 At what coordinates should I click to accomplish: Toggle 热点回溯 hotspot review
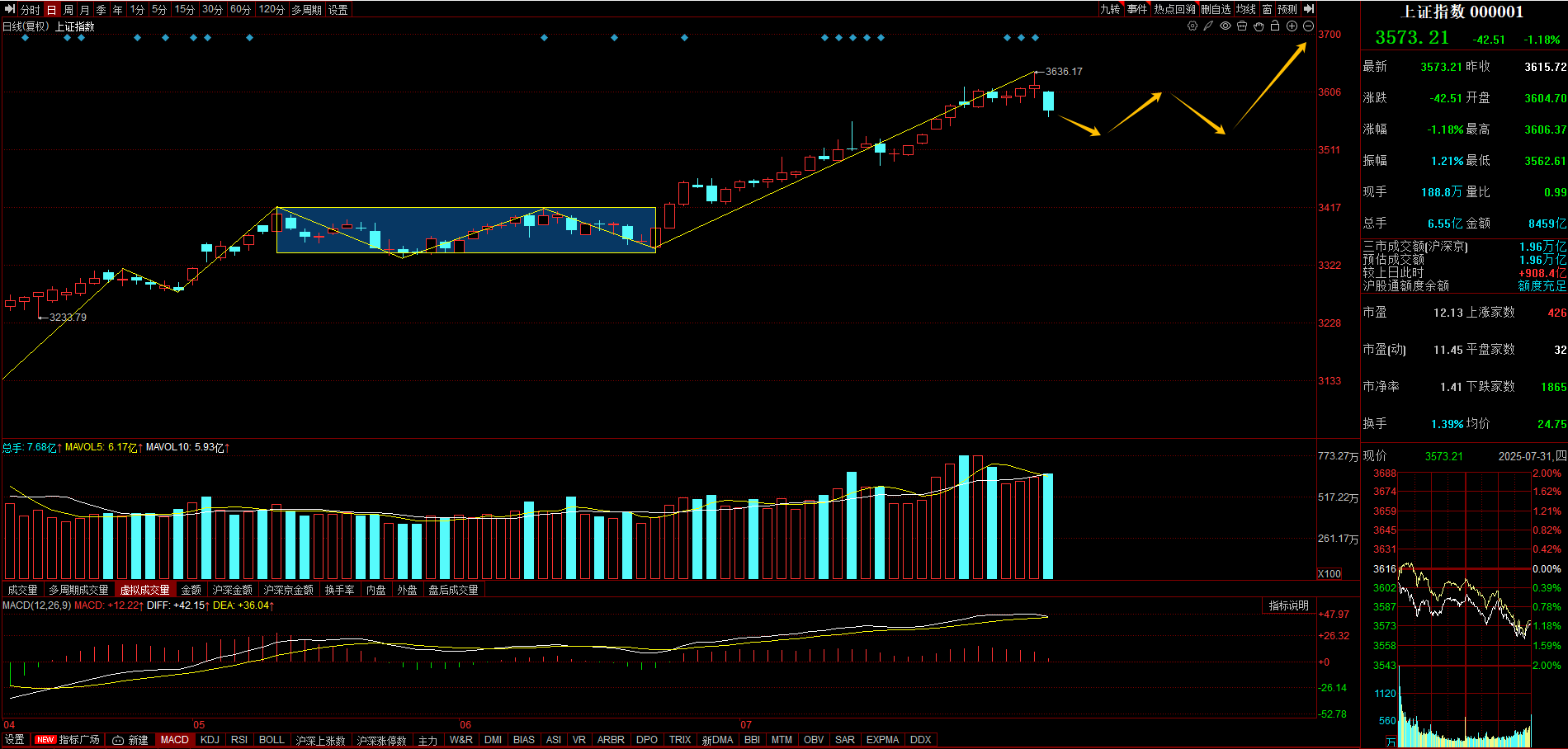[1174, 9]
